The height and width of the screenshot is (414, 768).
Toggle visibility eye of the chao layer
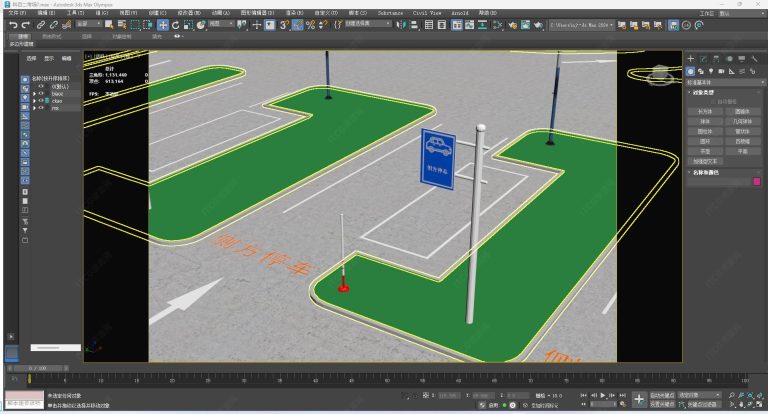[39, 101]
